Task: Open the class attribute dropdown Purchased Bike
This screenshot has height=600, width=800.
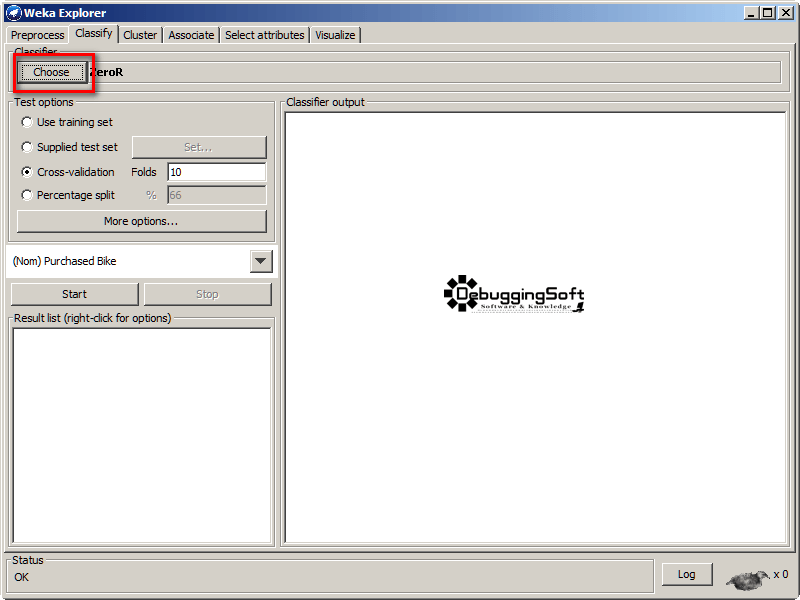Action: click(261, 262)
